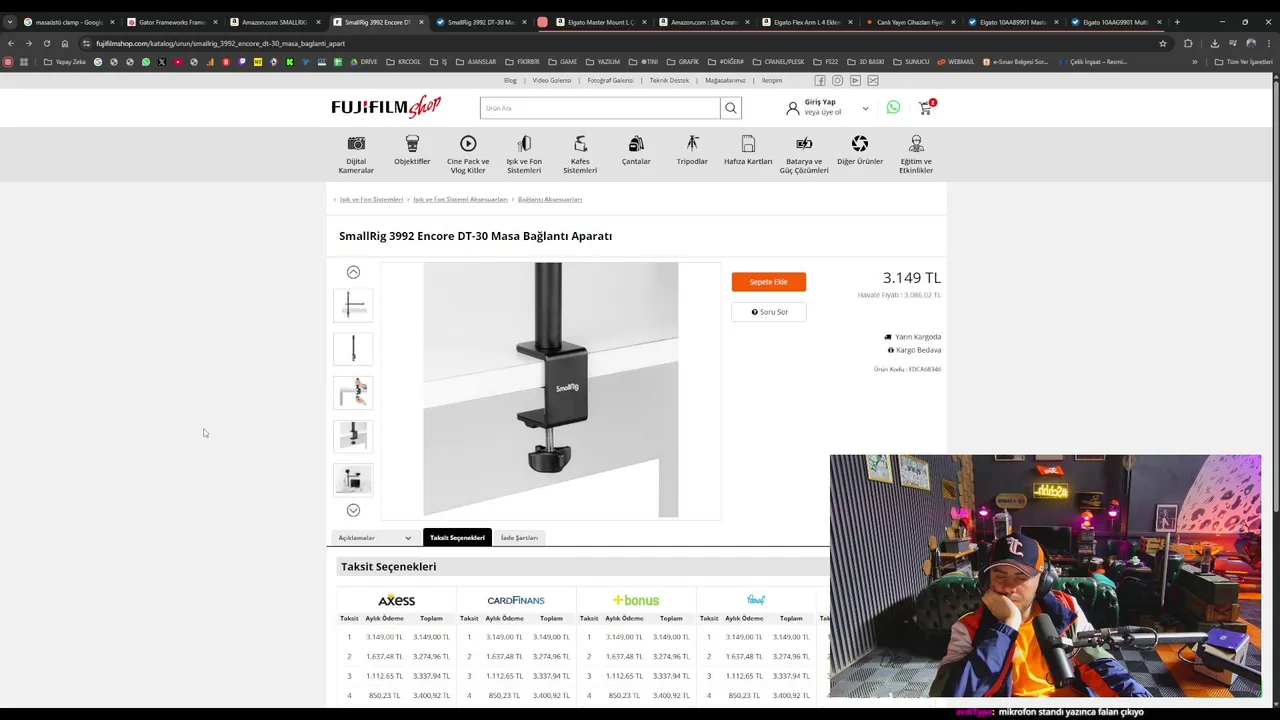Open the Instagram social icon
1280x720 pixels.
point(838,80)
